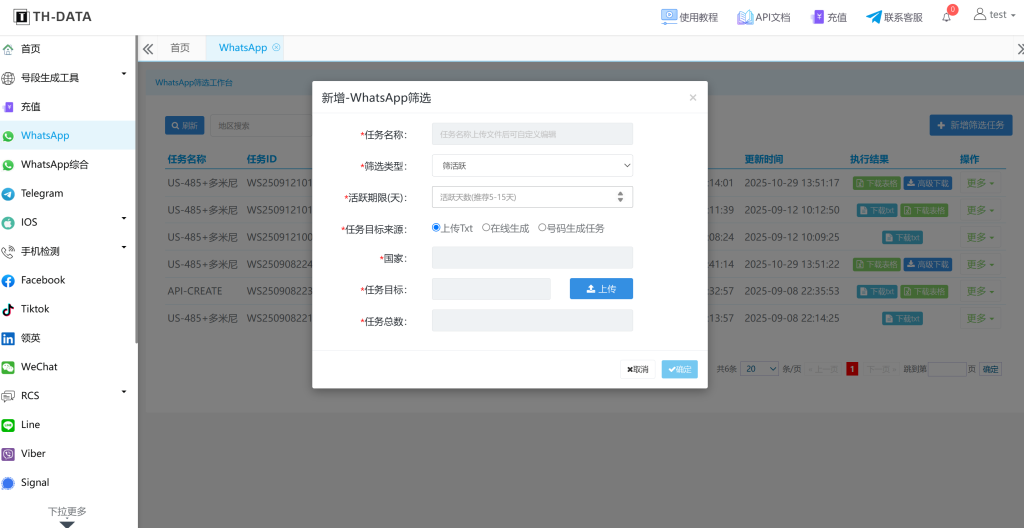
Task: Open the API文档 icon
Action: 745,18
